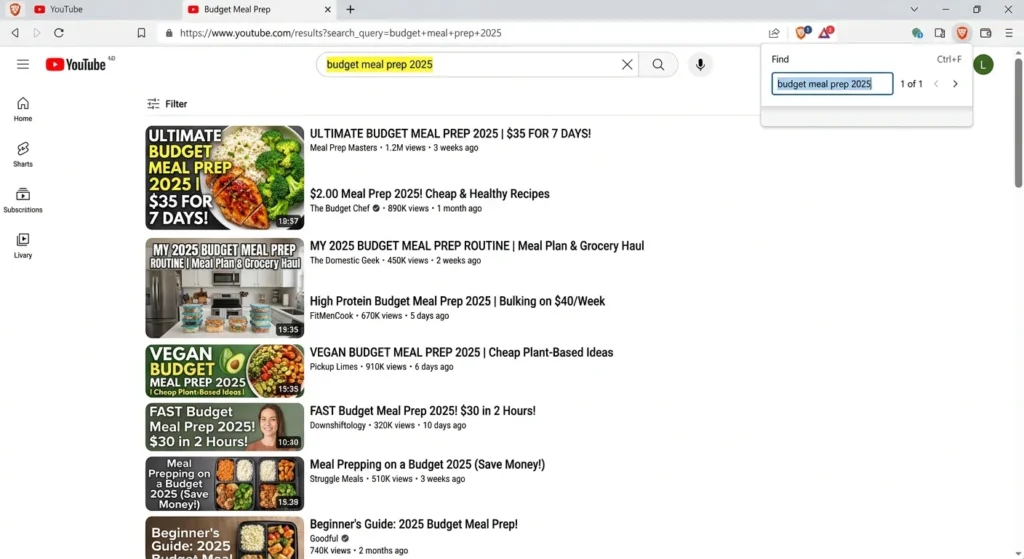Viewport: 1024px width, 559px height.
Task: Click the share page icon in address bar
Action: 774,33
